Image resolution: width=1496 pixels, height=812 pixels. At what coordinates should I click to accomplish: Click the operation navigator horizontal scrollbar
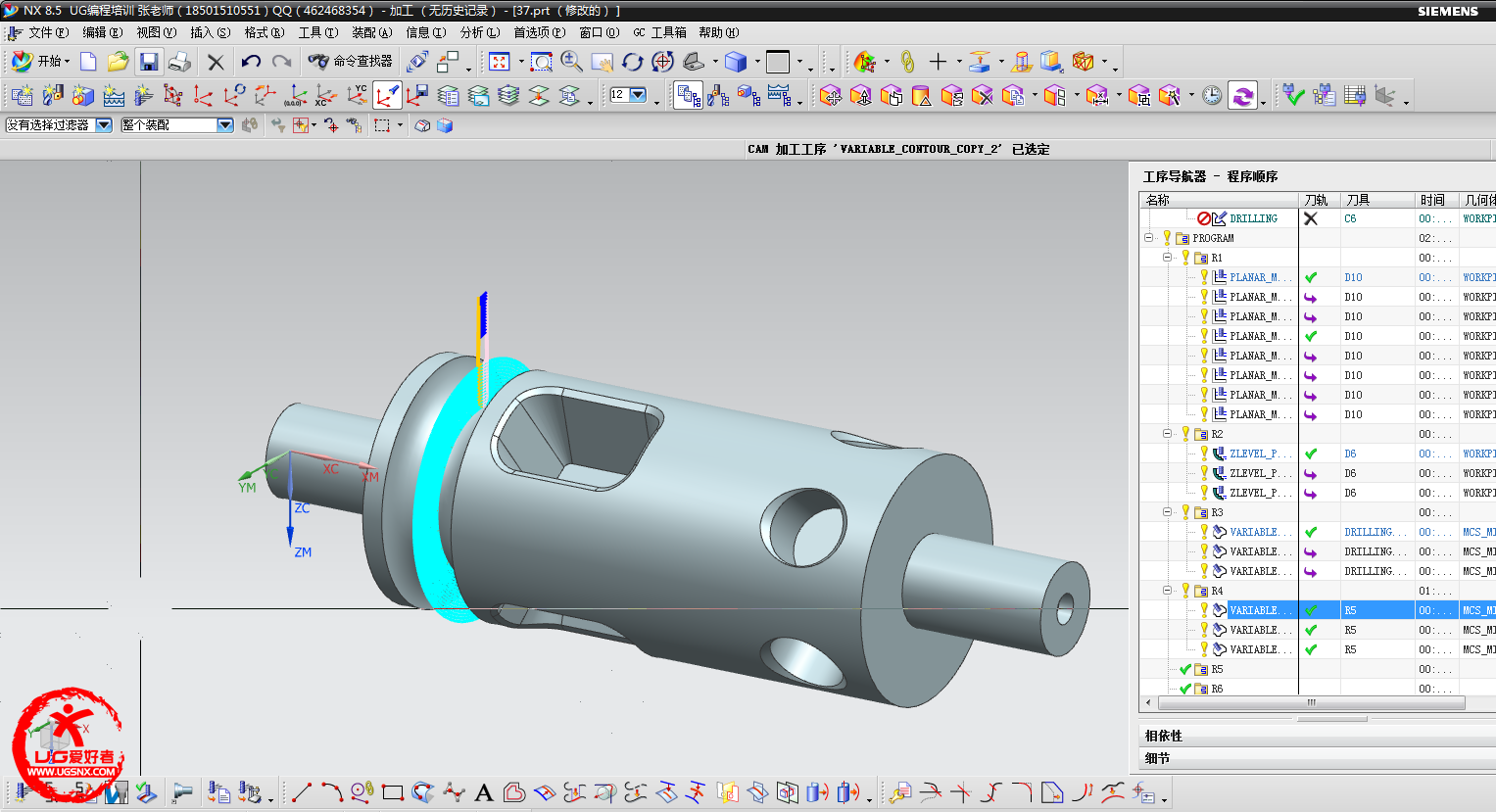click(x=1311, y=702)
